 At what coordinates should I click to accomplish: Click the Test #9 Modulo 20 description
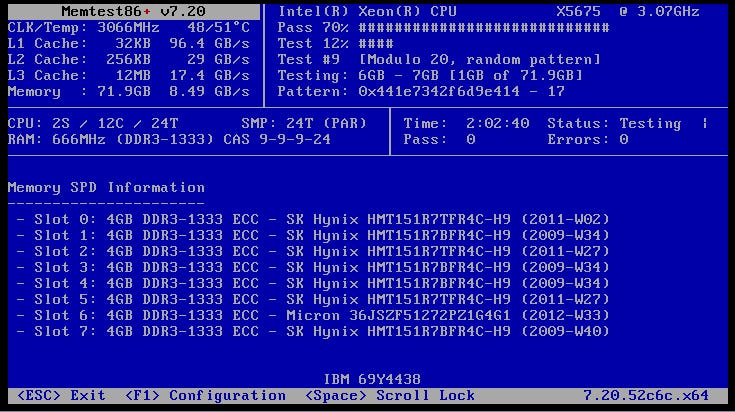click(439, 60)
